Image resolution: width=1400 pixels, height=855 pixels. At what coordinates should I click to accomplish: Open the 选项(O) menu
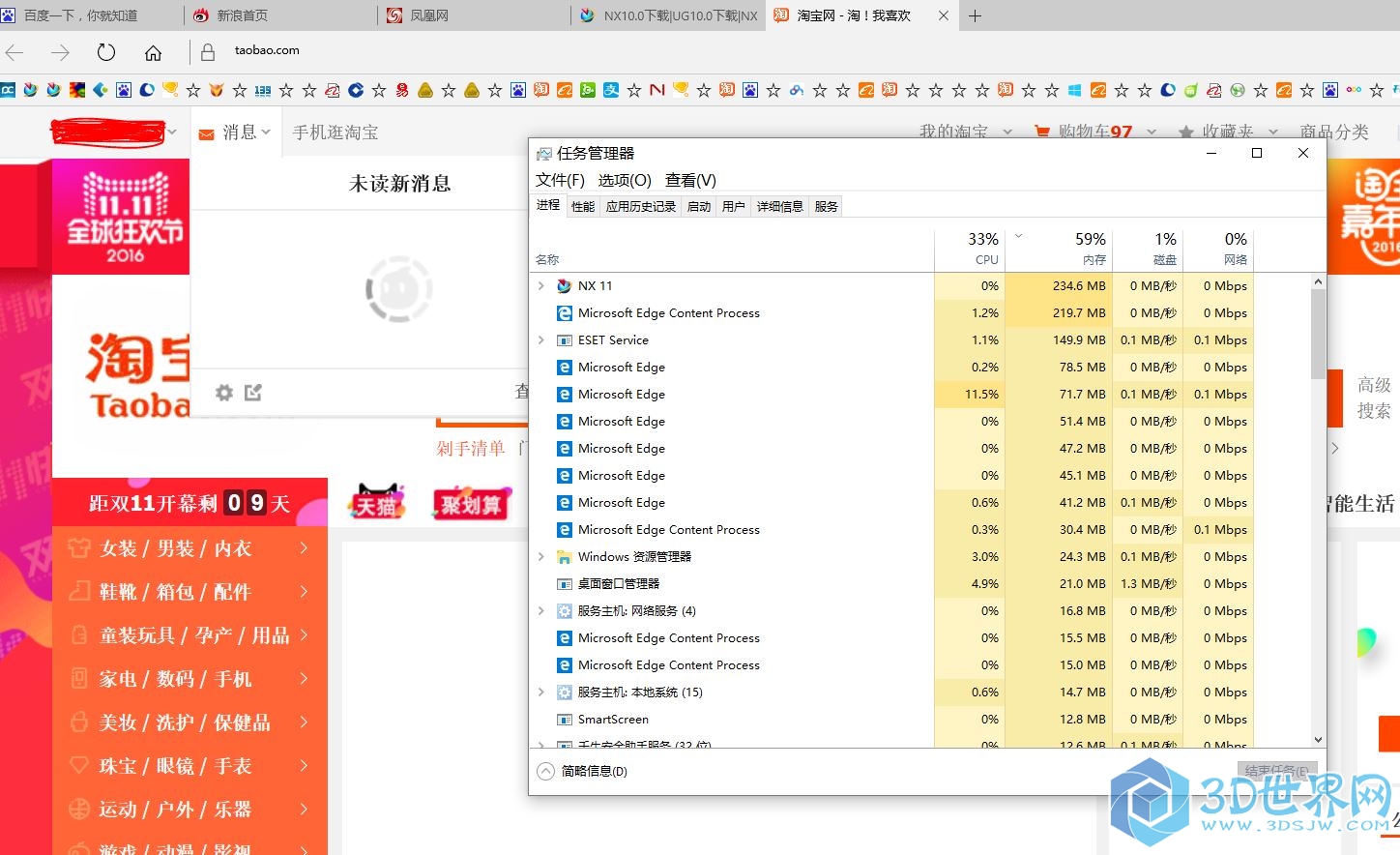(x=625, y=180)
